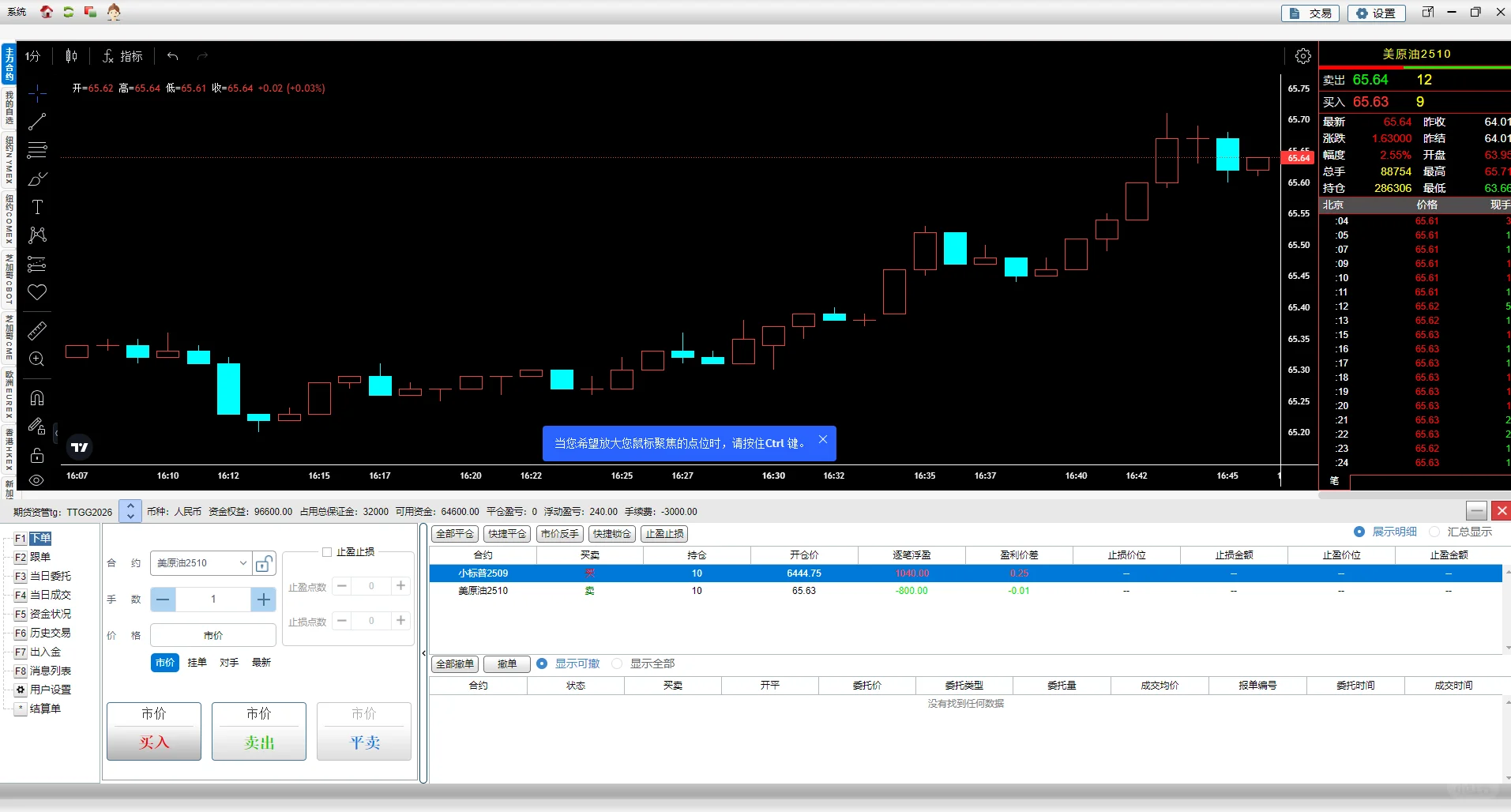Screen dimensions: 1511x812
Task: Click the TradingView logo on chart
Action: 80,447
